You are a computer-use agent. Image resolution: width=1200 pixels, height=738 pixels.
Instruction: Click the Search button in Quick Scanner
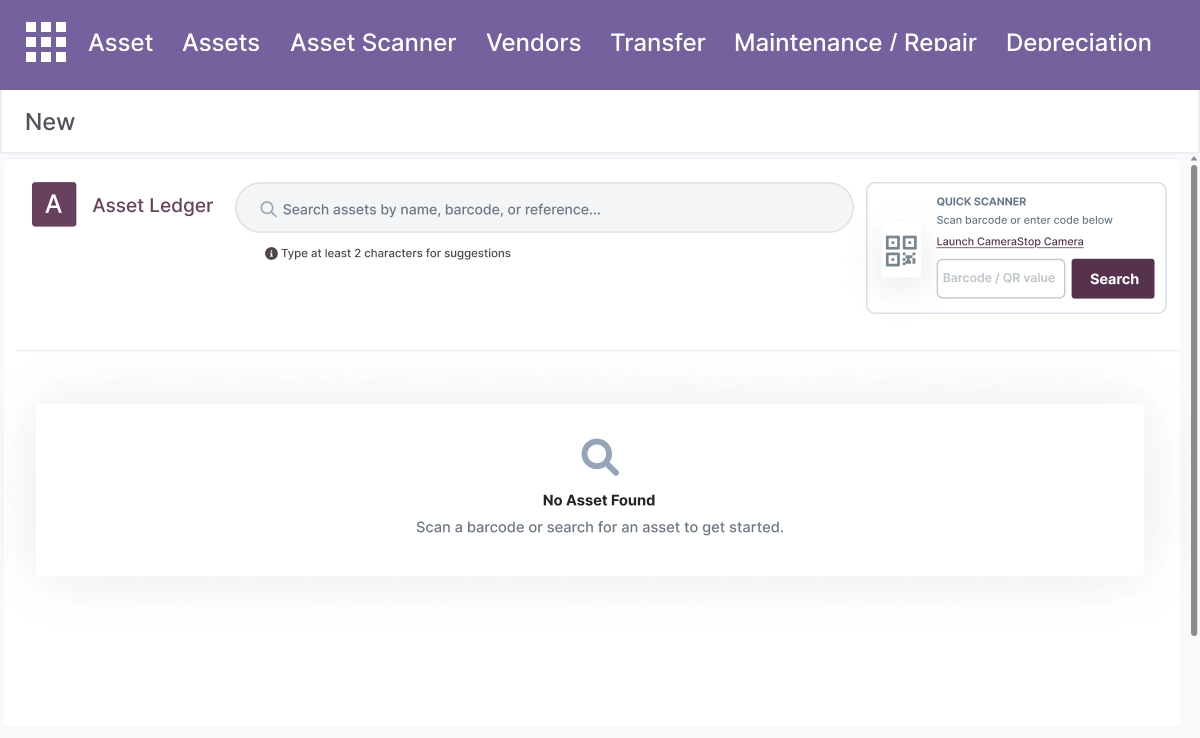pyautogui.click(x=1113, y=279)
